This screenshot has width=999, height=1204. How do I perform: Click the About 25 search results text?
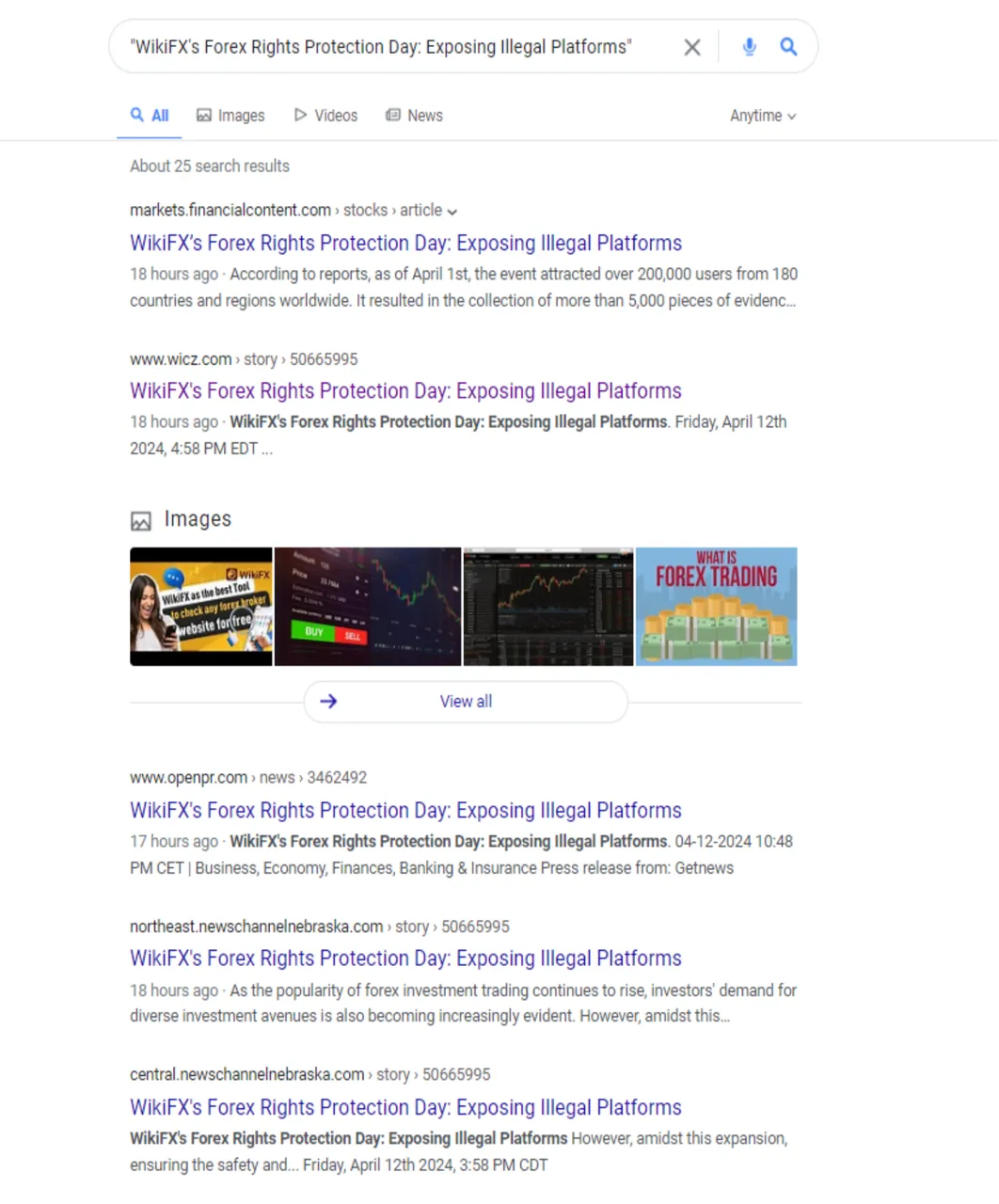pyautogui.click(x=210, y=166)
